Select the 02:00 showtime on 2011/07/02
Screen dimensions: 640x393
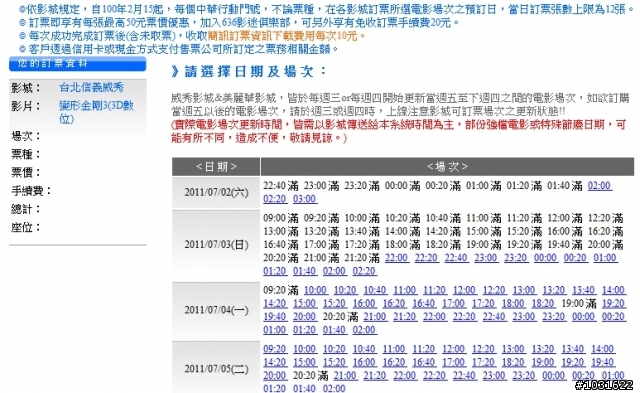(599, 186)
